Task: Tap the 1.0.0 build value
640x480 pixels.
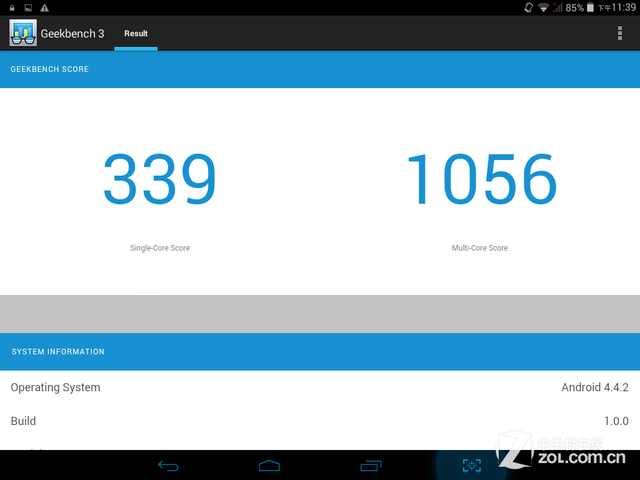Action: 616,421
